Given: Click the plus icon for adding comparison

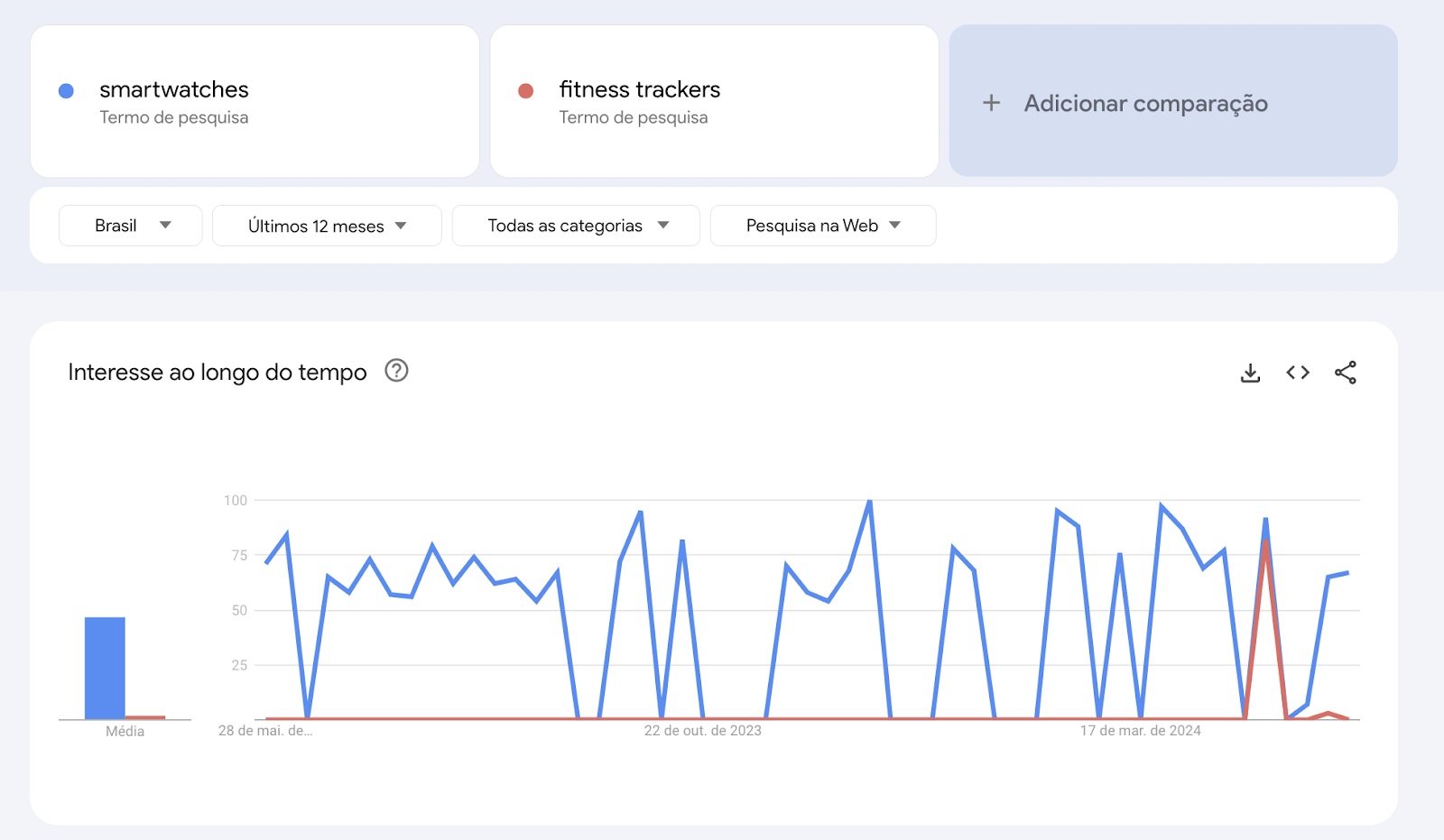Looking at the screenshot, I should tap(991, 103).
